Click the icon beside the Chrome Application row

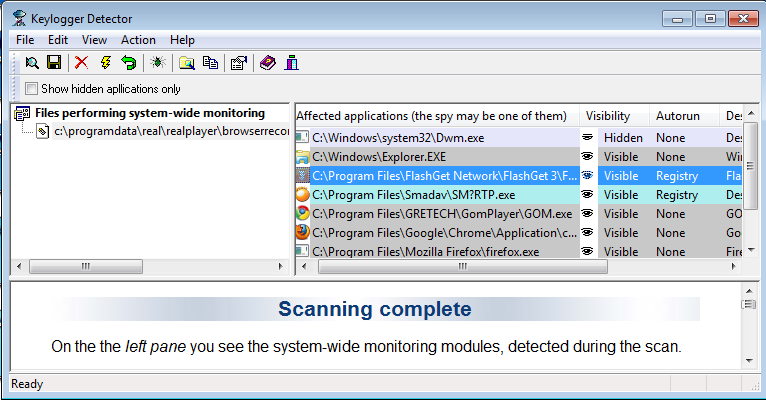click(302, 232)
